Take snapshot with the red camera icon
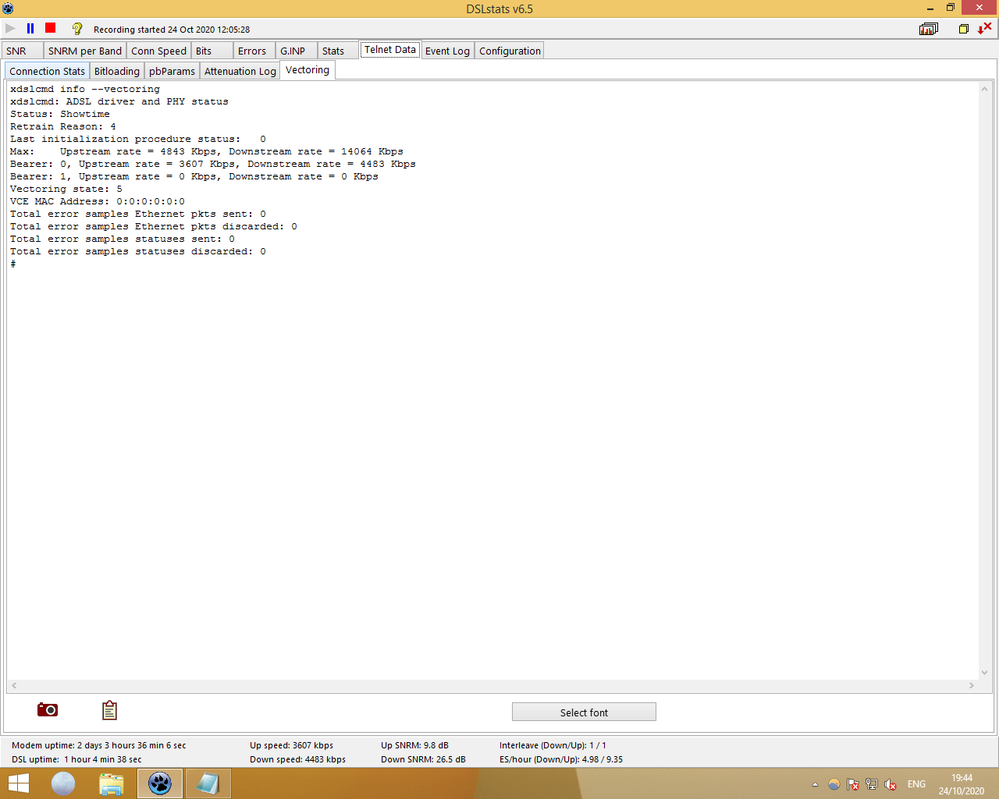 47,710
